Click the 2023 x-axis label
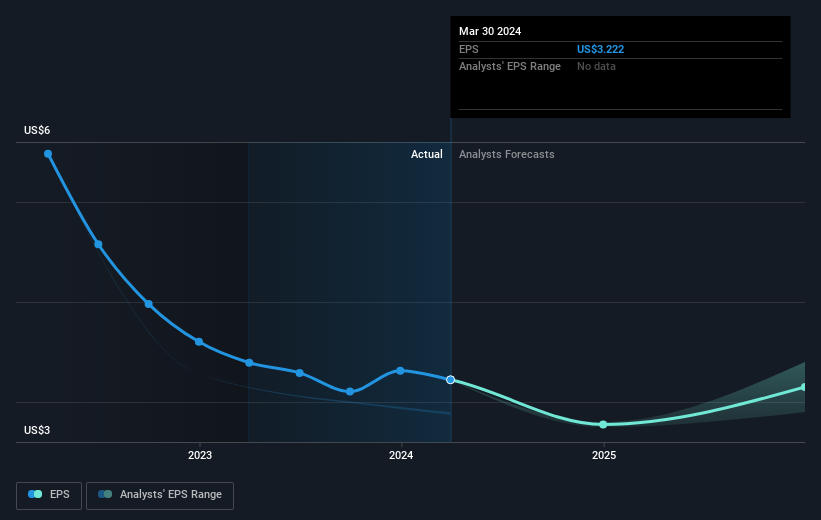The height and width of the screenshot is (520, 821). pos(200,456)
